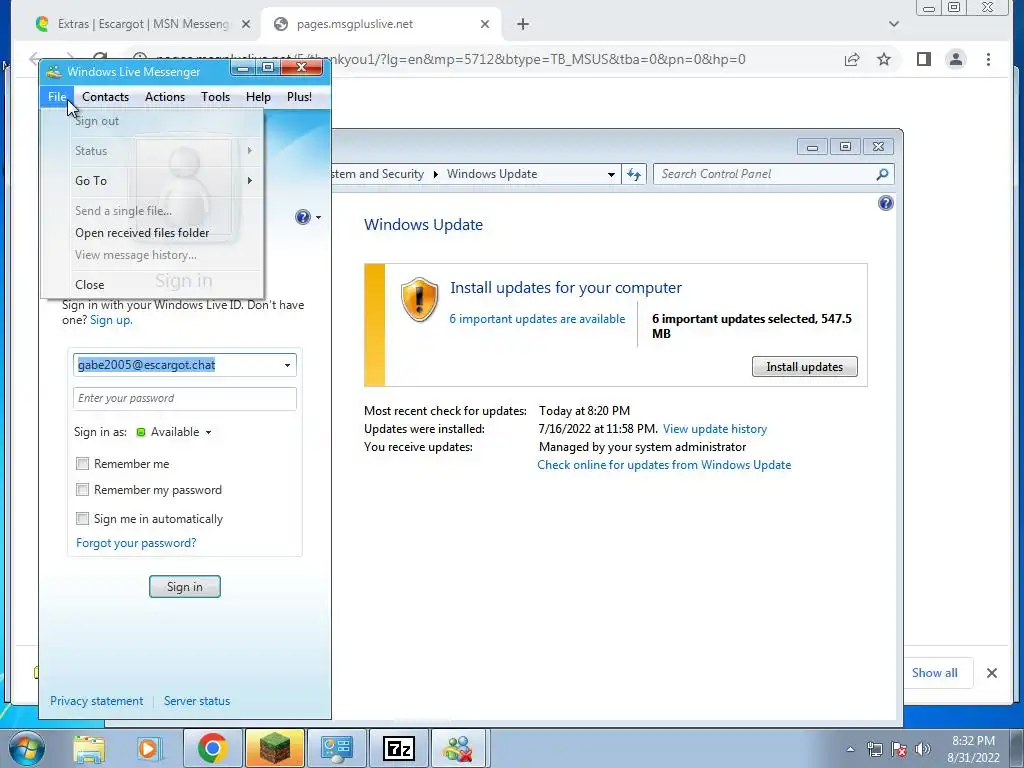Image resolution: width=1024 pixels, height=768 pixels.
Task: Open the File menu in Messenger
Action: 57,97
